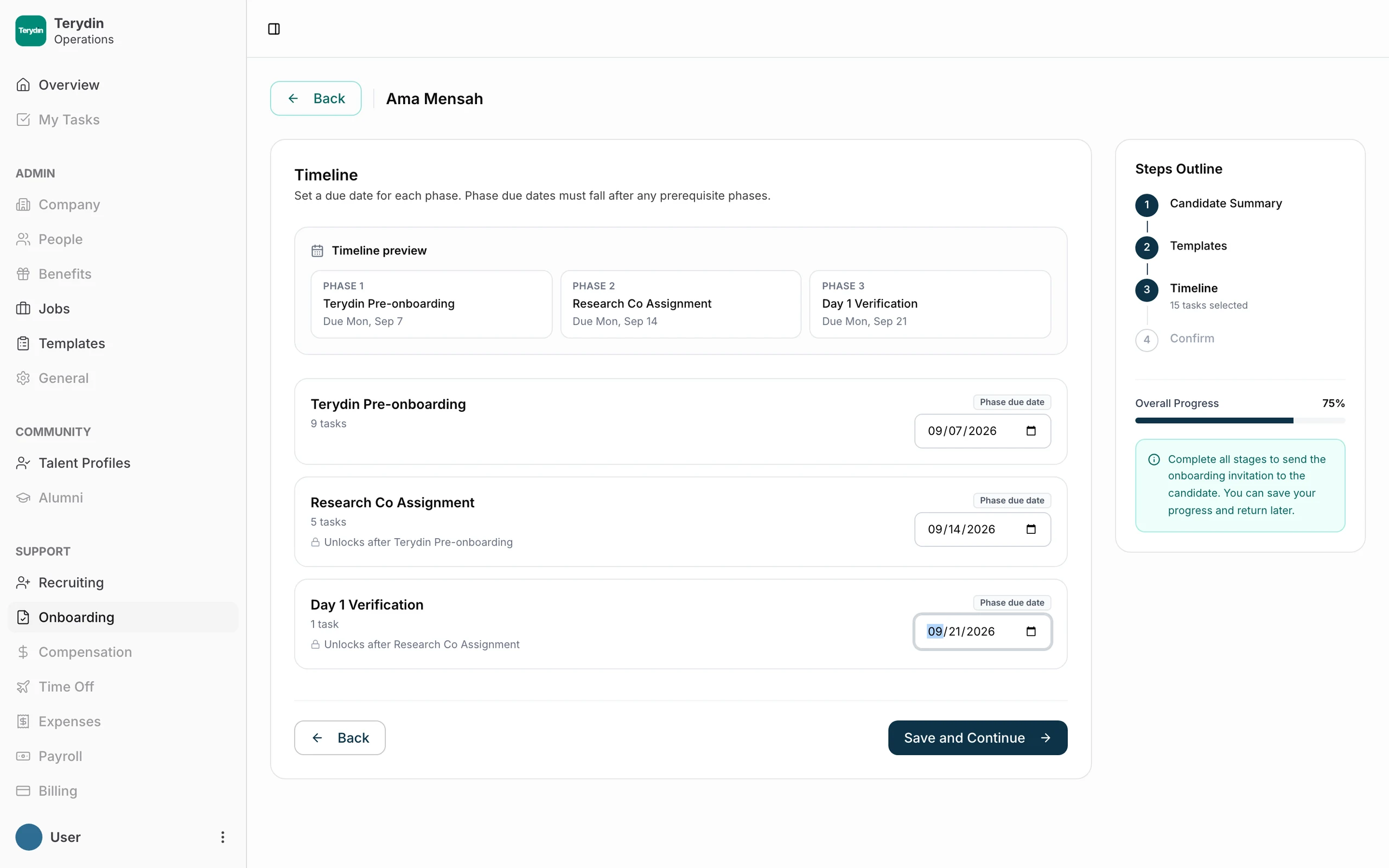Click the Time Off plane icon
1389x868 pixels.
[23, 687]
